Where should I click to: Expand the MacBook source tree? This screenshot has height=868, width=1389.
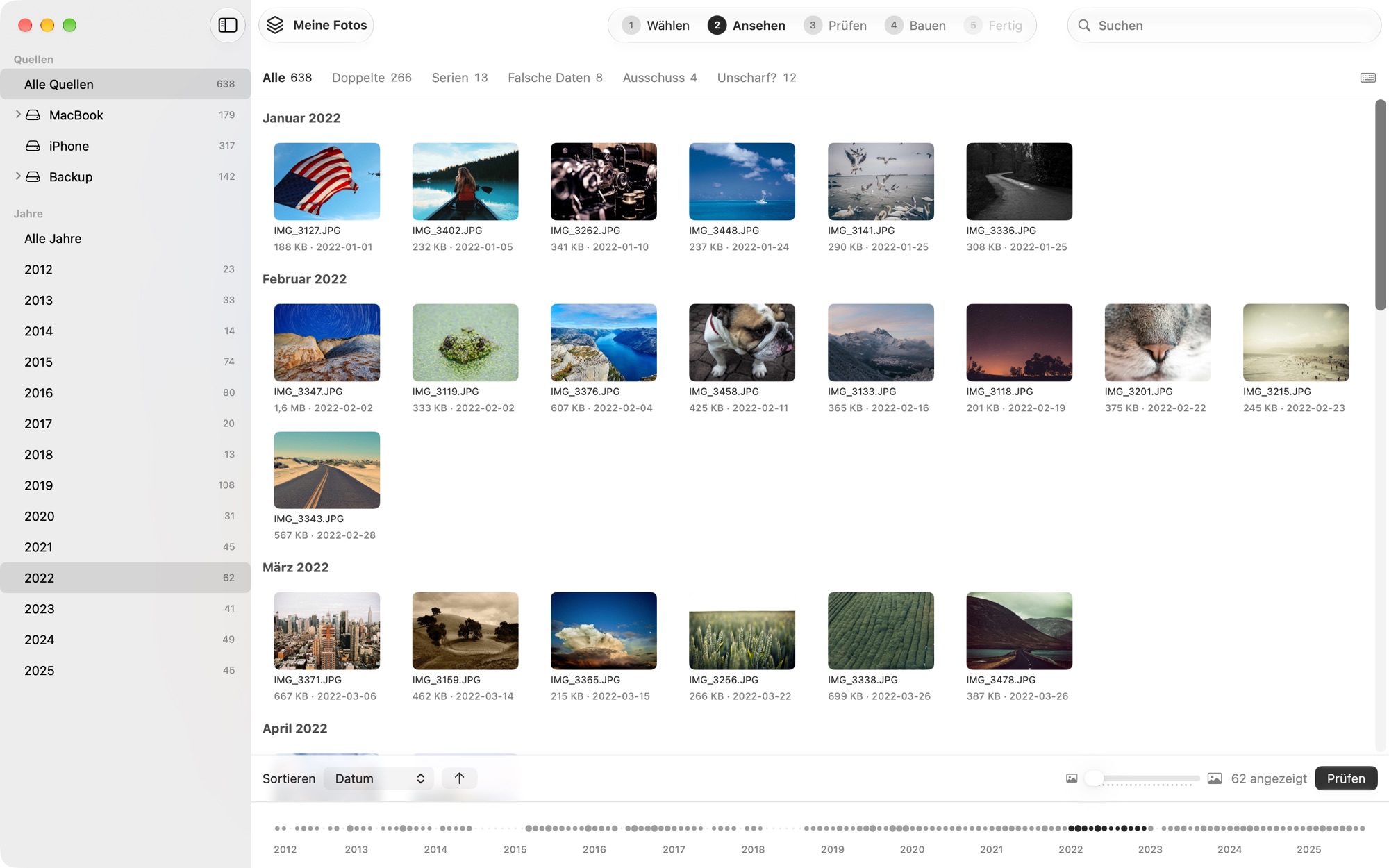17,115
